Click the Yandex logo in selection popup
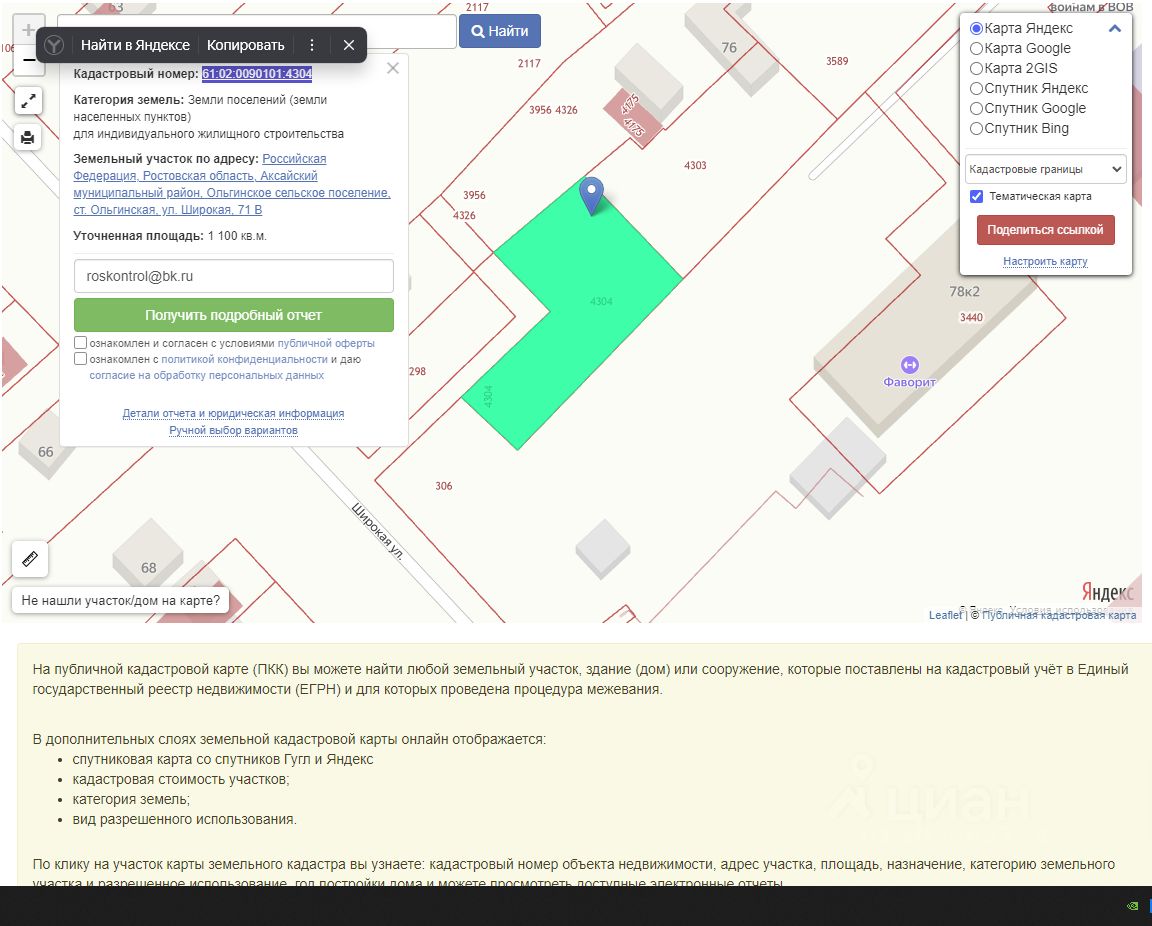The image size is (1152, 926). pos(54,45)
